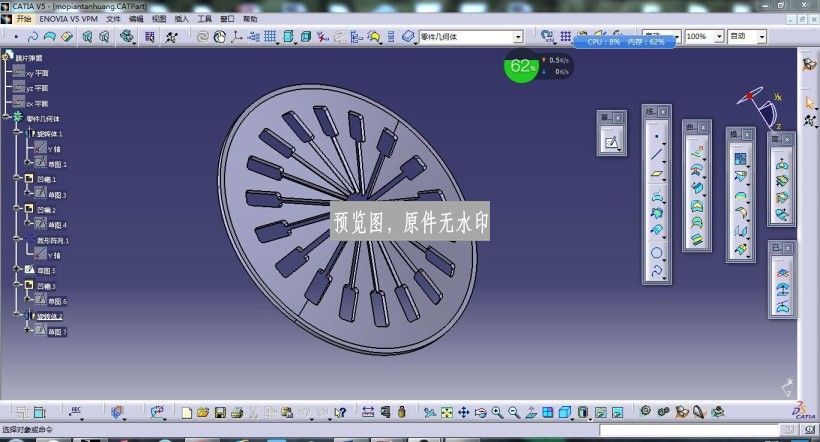The image size is (820, 442).
Task: Open the 编辑 menu
Action: 136,19
